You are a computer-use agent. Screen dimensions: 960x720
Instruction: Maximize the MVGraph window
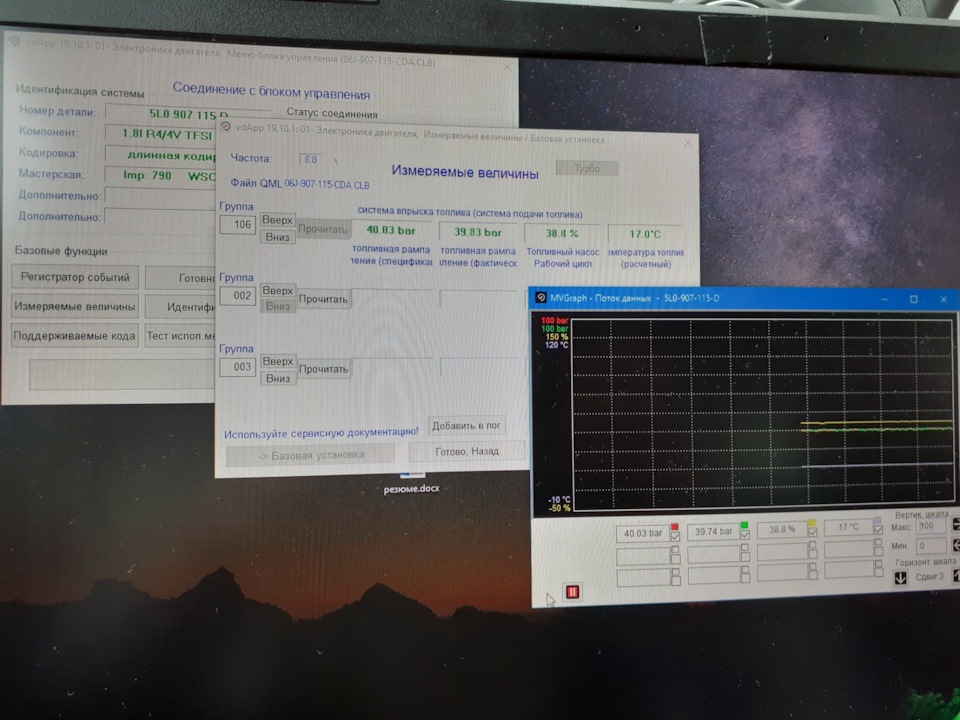[913, 298]
